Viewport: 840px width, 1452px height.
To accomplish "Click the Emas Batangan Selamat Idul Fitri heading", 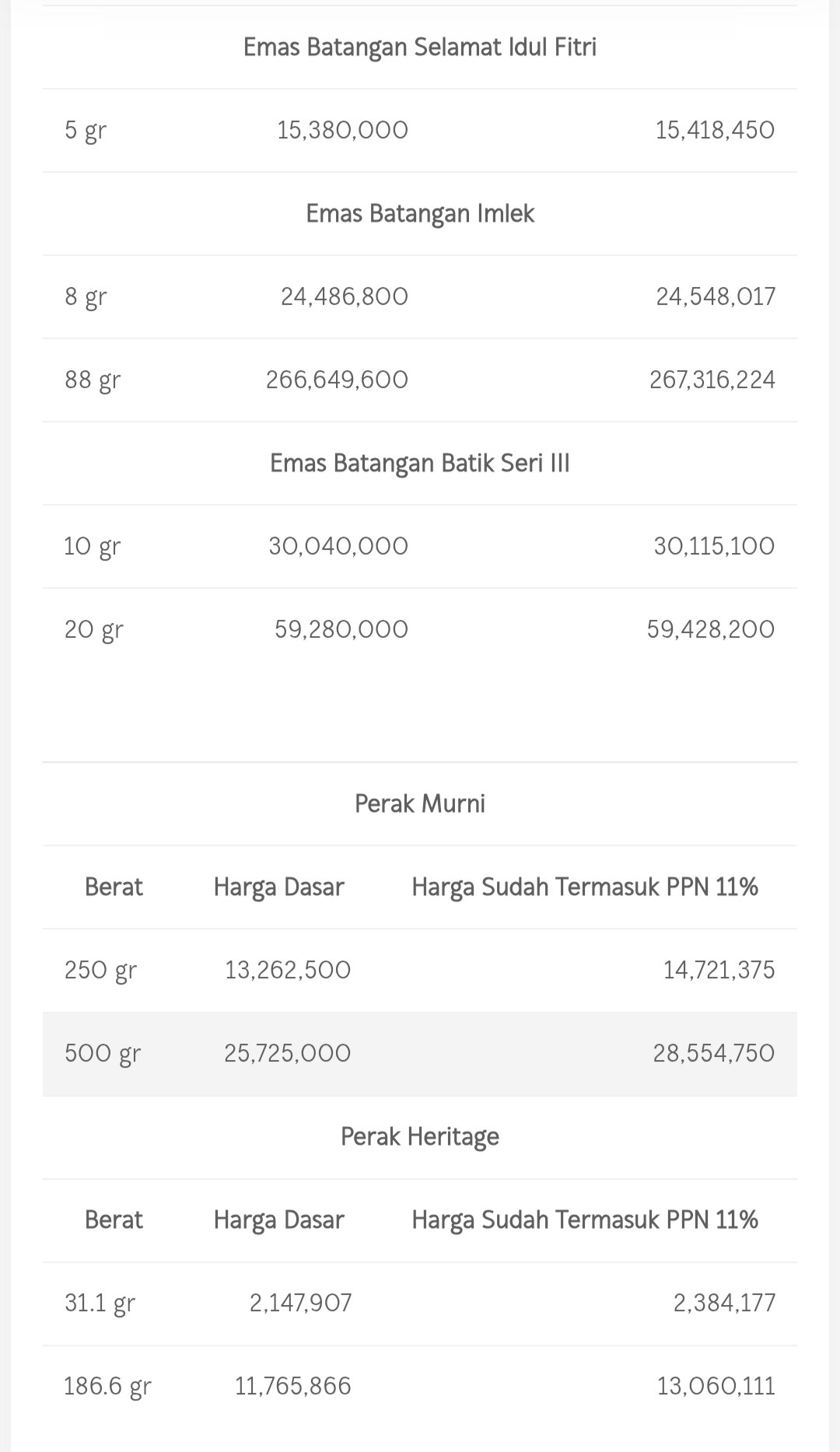I will pyautogui.click(x=420, y=47).
